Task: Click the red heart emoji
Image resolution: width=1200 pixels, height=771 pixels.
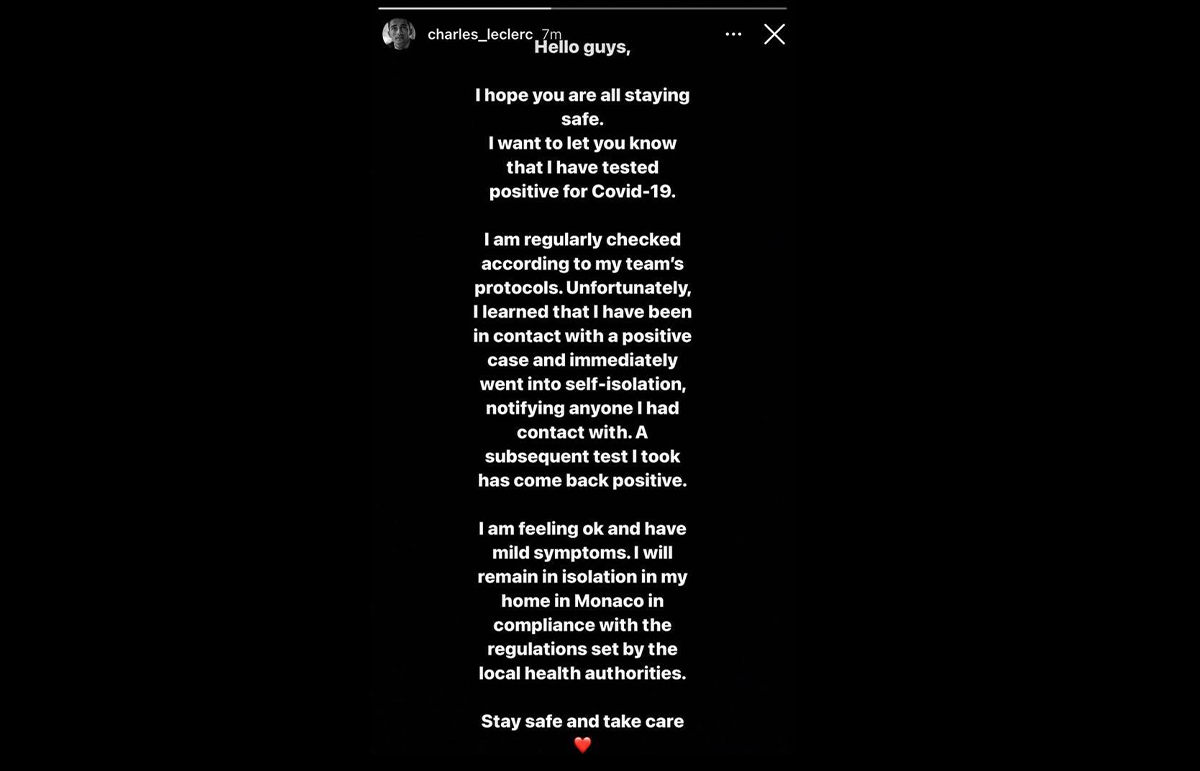Action: tap(583, 745)
